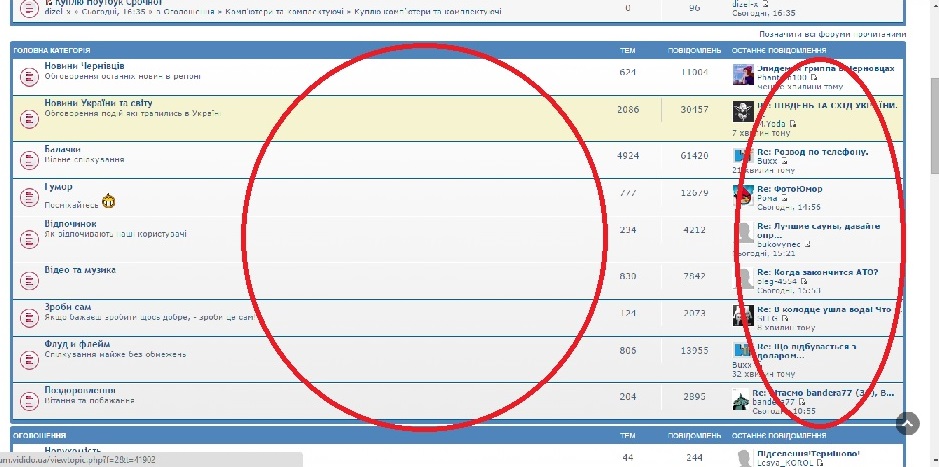This screenshot has width=939, height=467.
Task: Click view-latest-post icon next to Buxx
Action: (x=785, y=161)
